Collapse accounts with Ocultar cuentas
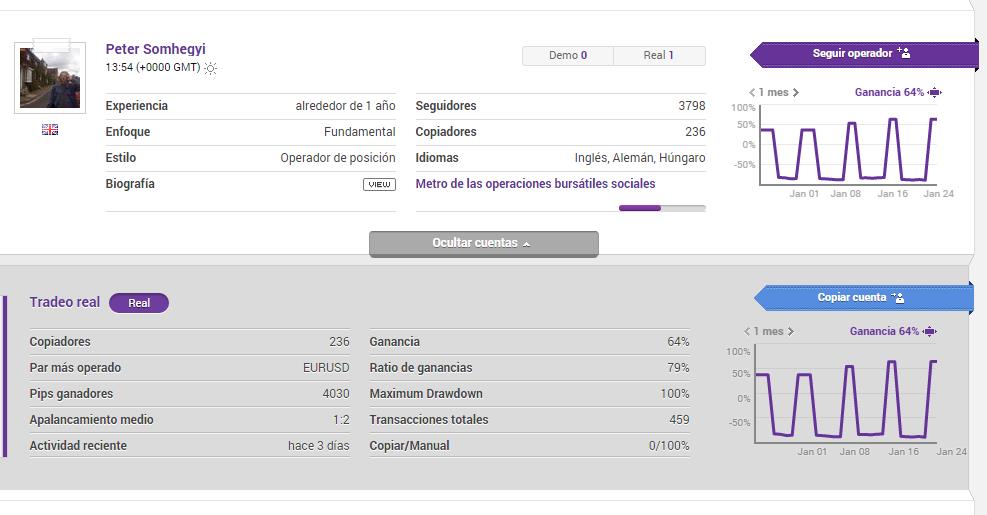 point(483,243)
